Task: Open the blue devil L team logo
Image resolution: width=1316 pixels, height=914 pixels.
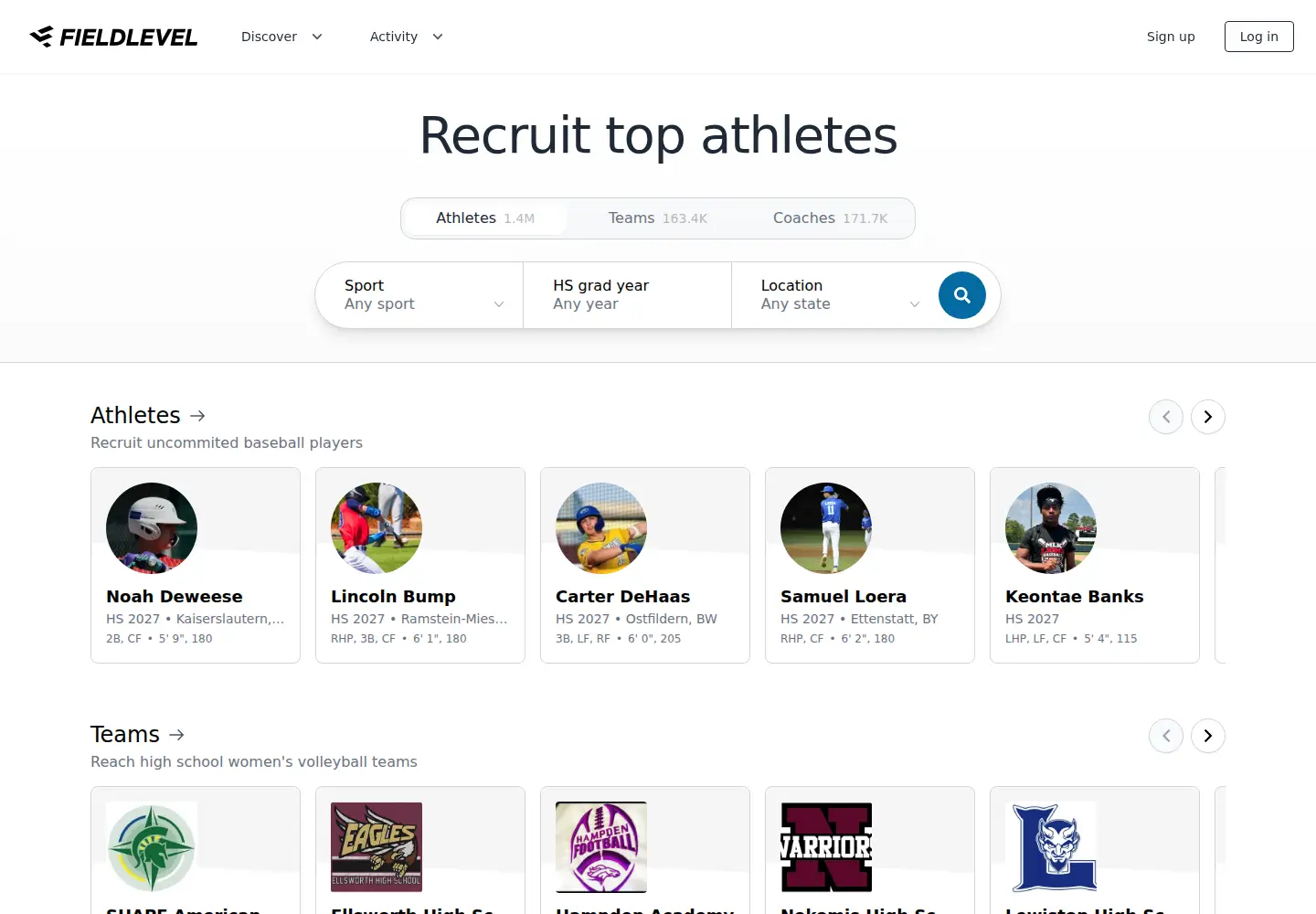Action: 1051,847
